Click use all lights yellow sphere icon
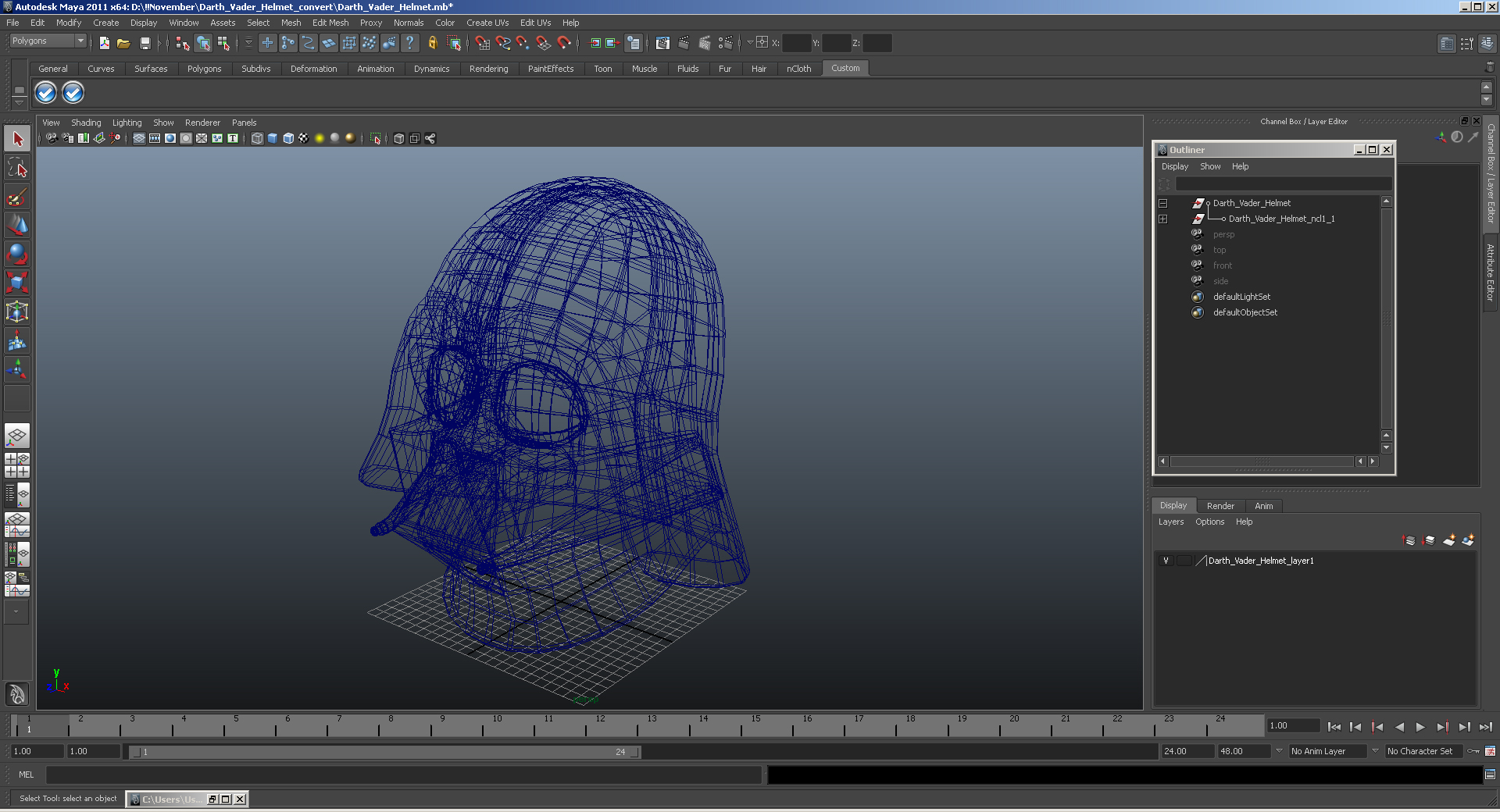Image resolution: width=1500 pixels, height=812 pixels. tap(320, 138)
